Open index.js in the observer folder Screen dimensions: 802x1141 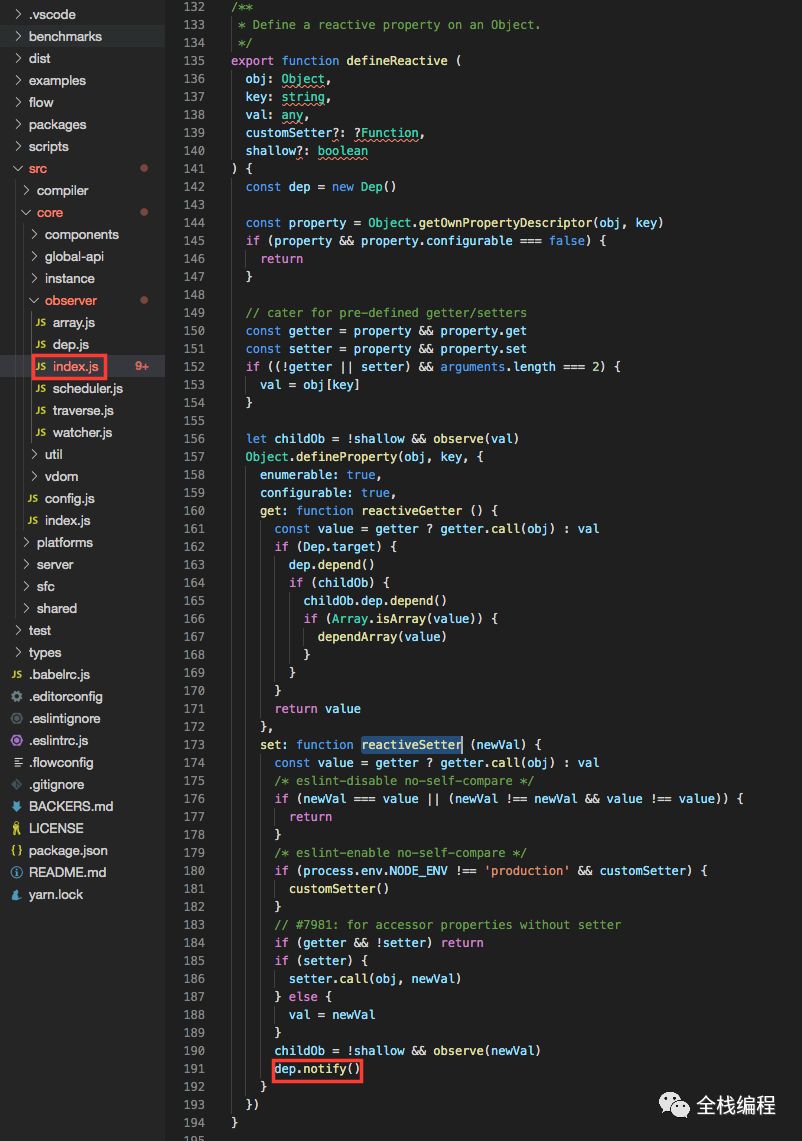[75, 367]
